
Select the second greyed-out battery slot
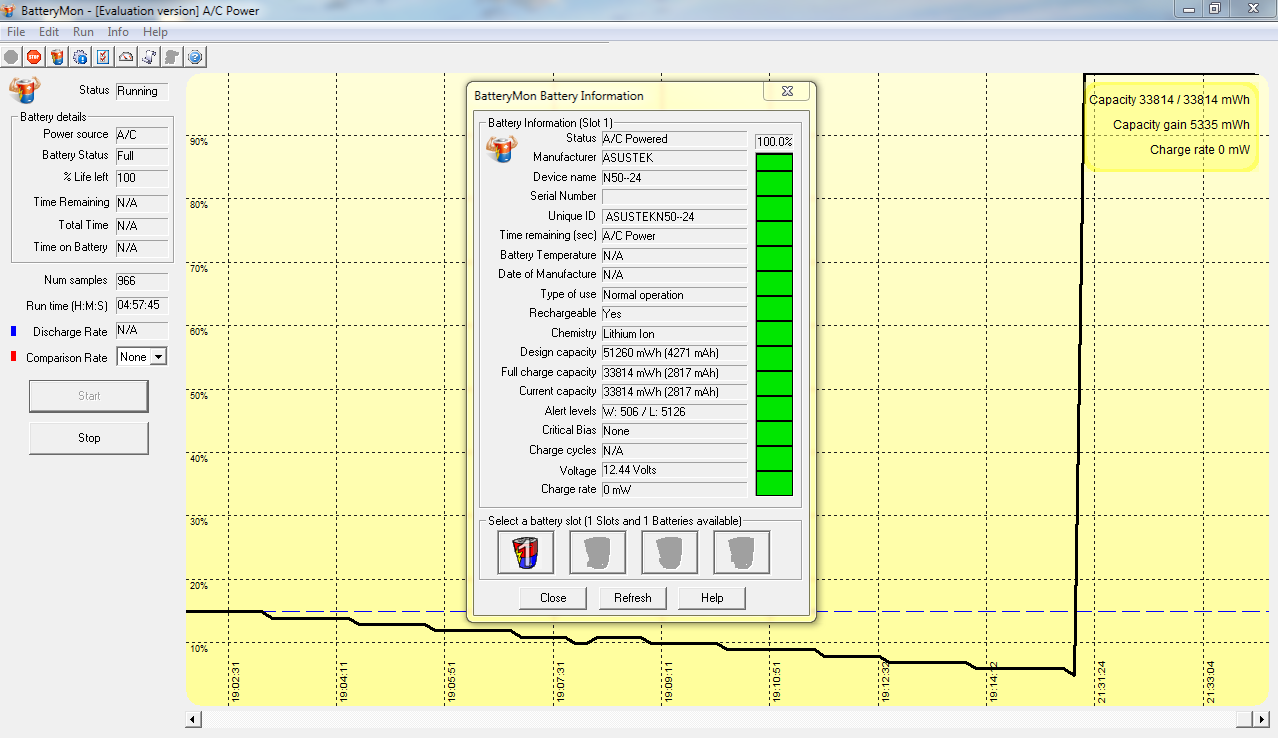[597, 552]
